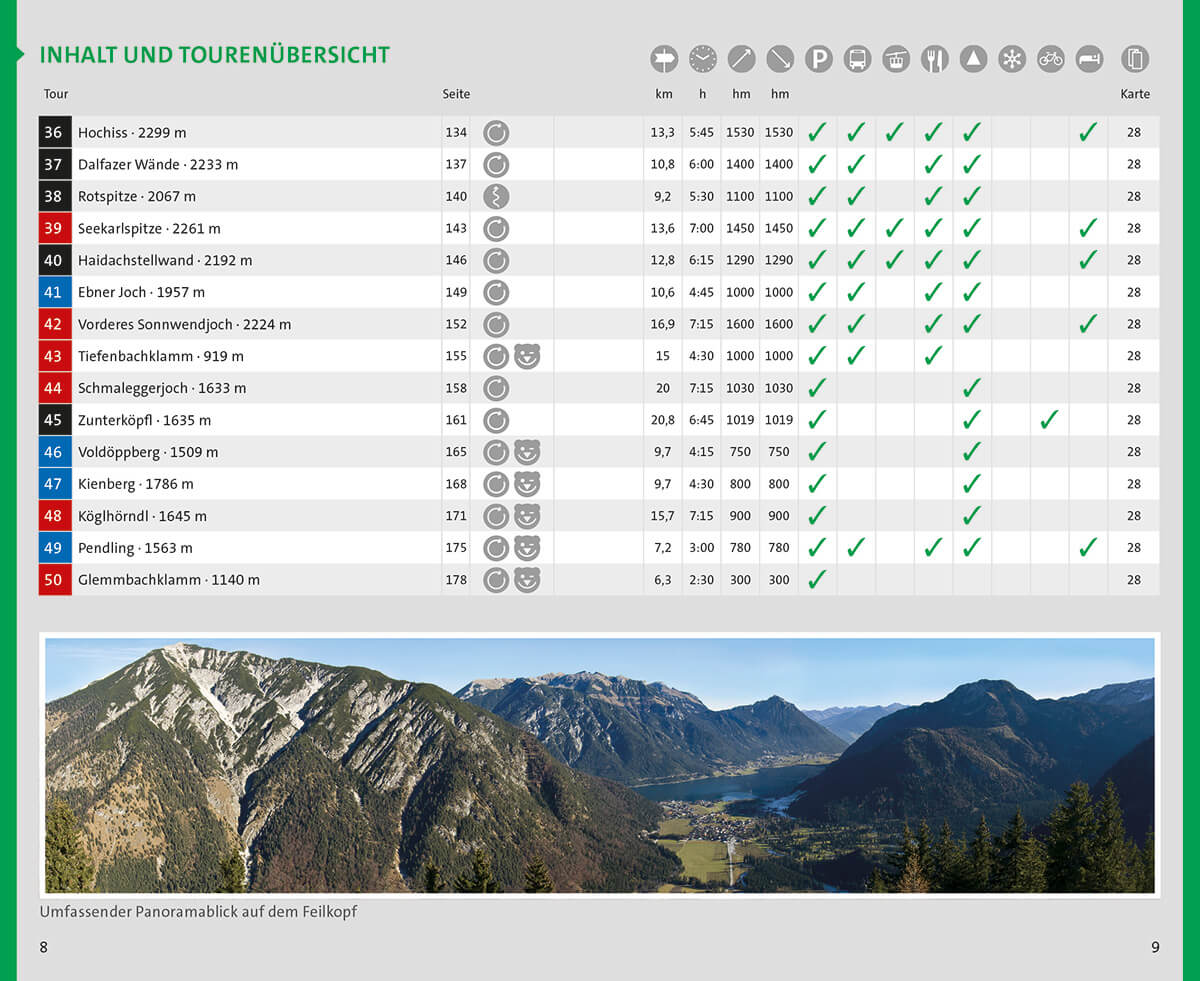The height and width of the screenshot is (981, 1200).
Task: Click duration '2:30' for Glemmbachklamm
Action: [x=702, y=580]
